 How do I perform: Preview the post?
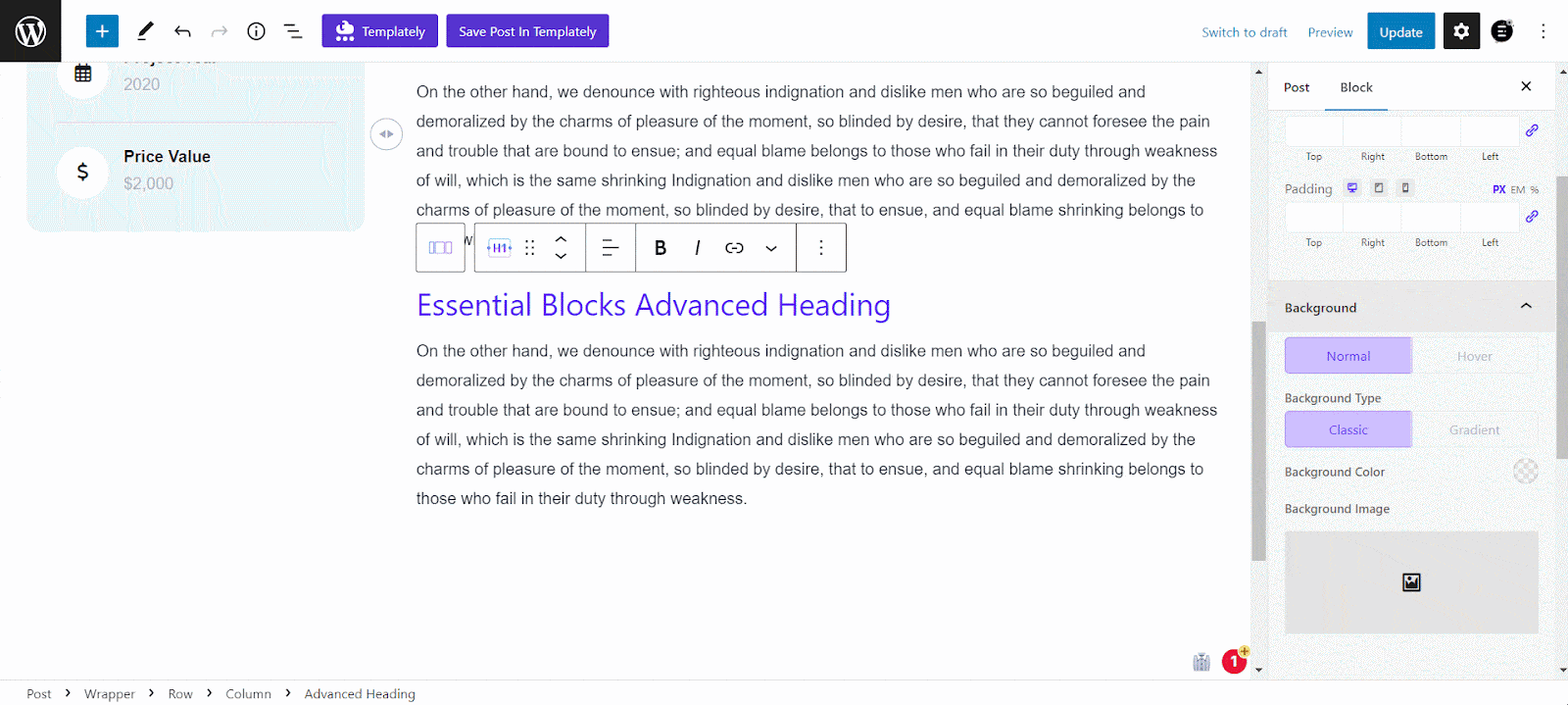(1330, 32)
